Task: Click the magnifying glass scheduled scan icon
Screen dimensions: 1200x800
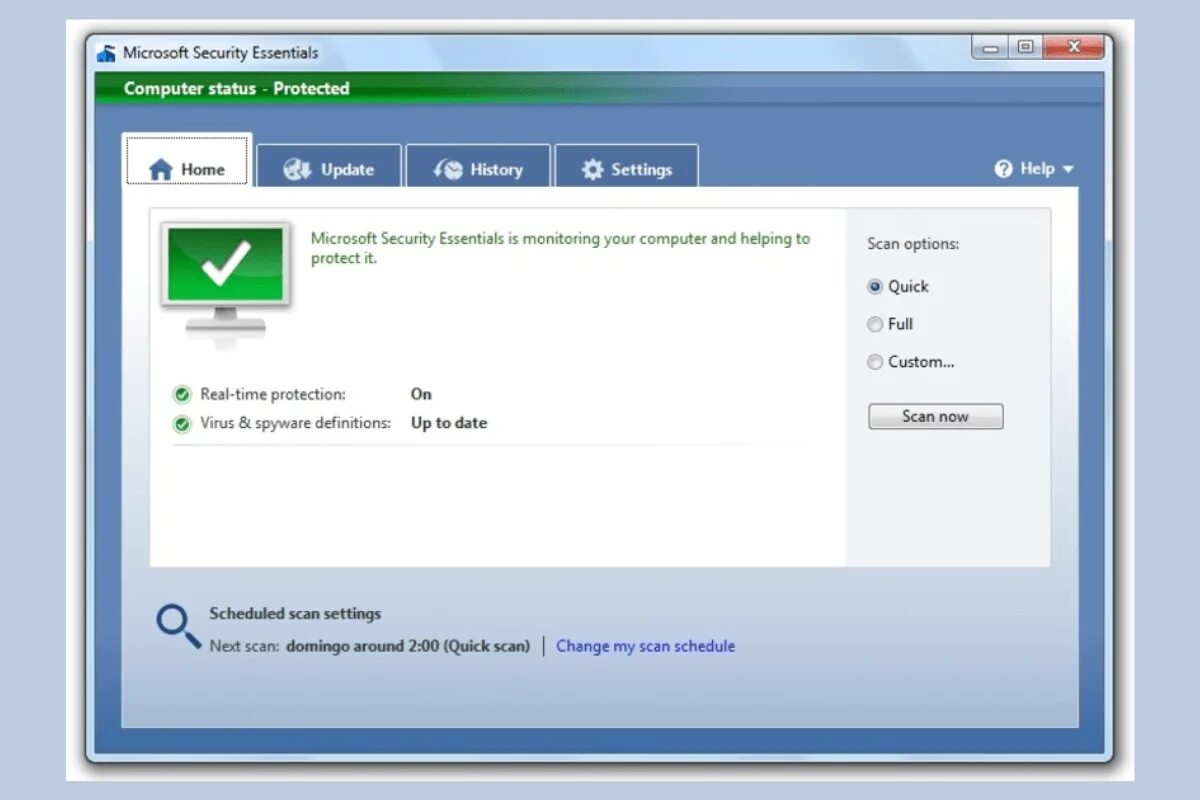Action: point(178,625)
